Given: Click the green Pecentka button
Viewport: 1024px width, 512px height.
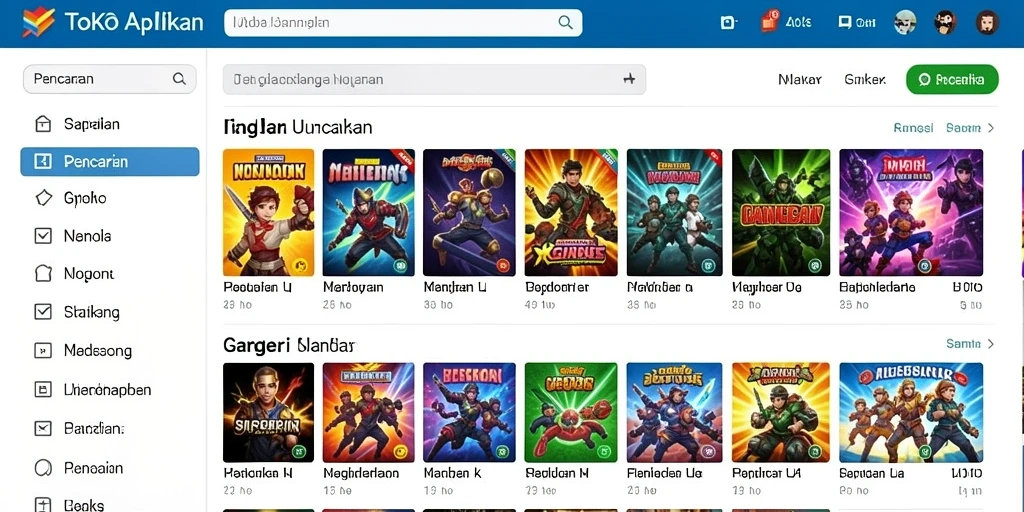Looking at the screenshot, I should 952,80.
